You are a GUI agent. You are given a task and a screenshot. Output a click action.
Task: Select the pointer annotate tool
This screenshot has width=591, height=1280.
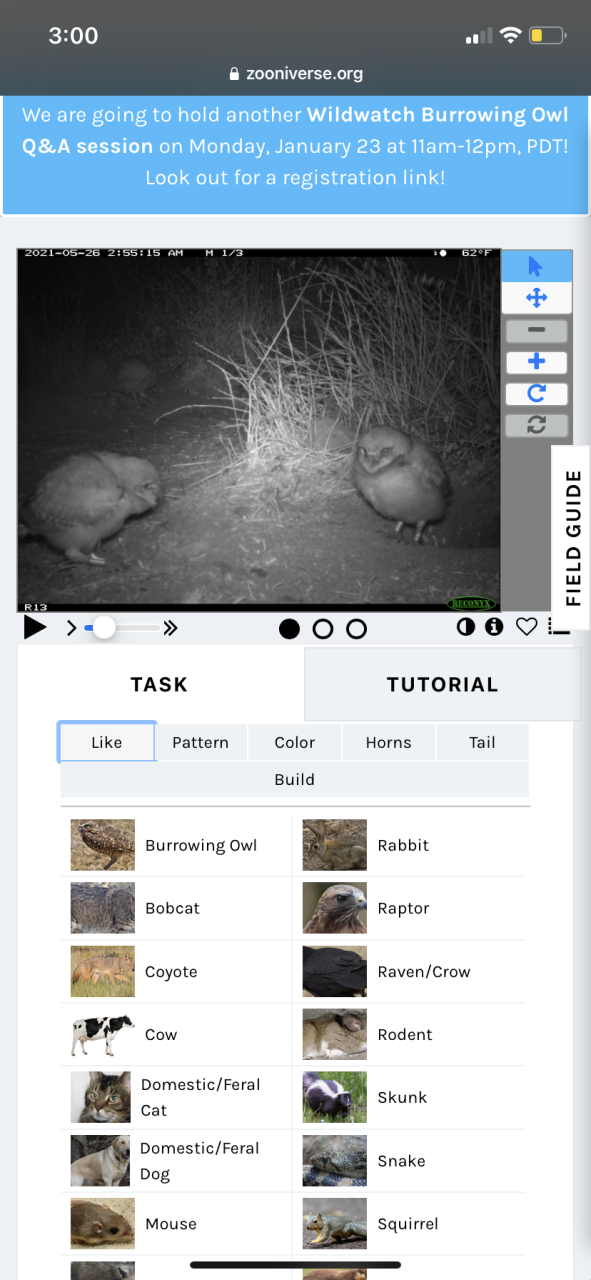pyautogui.click(x=536, y=266)
